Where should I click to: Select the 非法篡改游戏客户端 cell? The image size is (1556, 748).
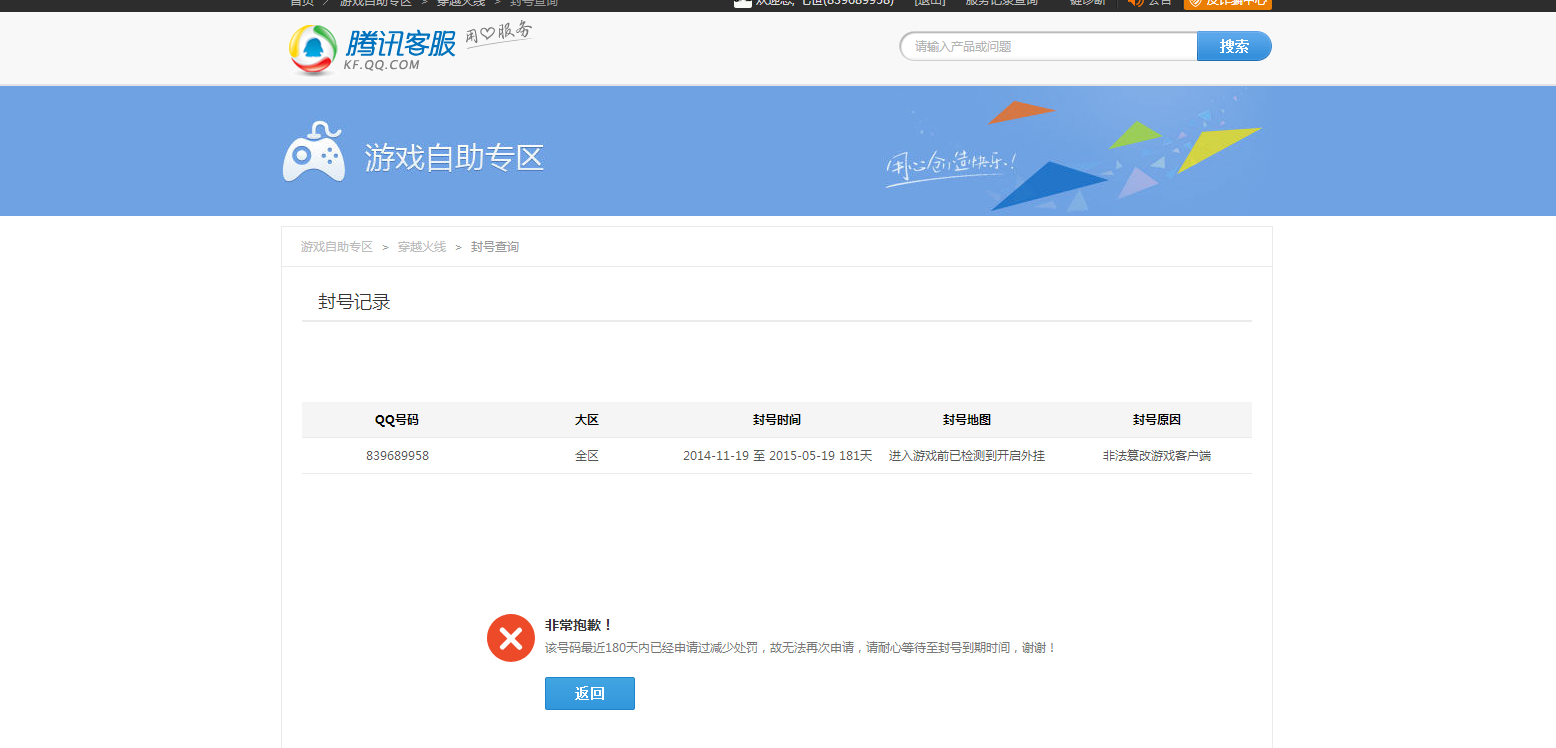[x=1157, y=456]
